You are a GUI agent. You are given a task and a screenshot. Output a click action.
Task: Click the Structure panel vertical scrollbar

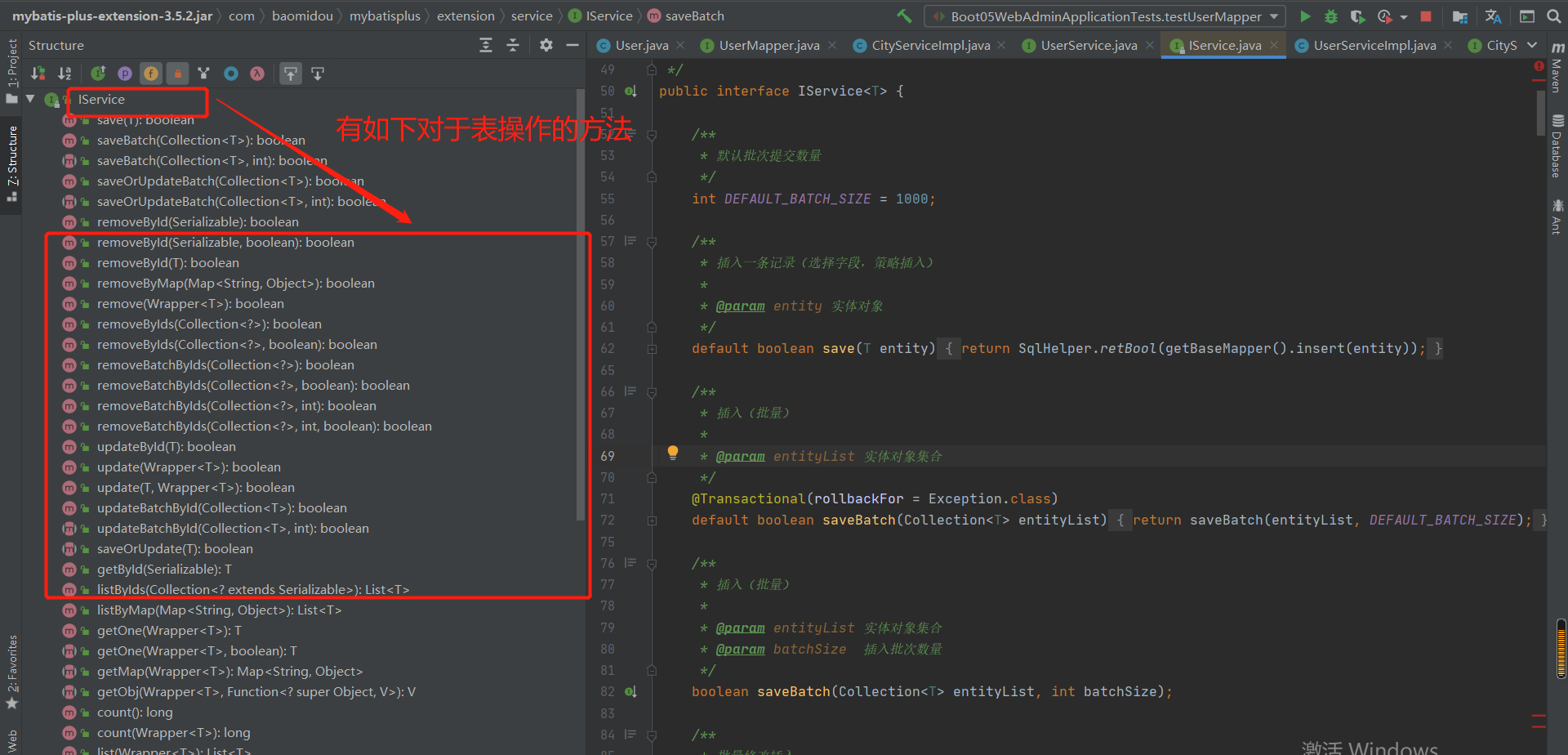coord(581,305)
